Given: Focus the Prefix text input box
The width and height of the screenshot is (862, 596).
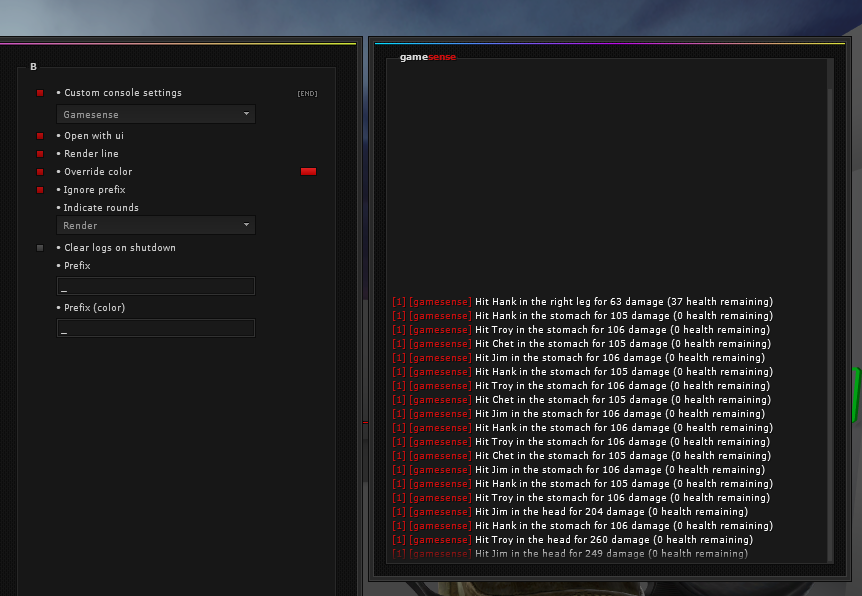Looking at the screenshot, I should pos(156,286).
